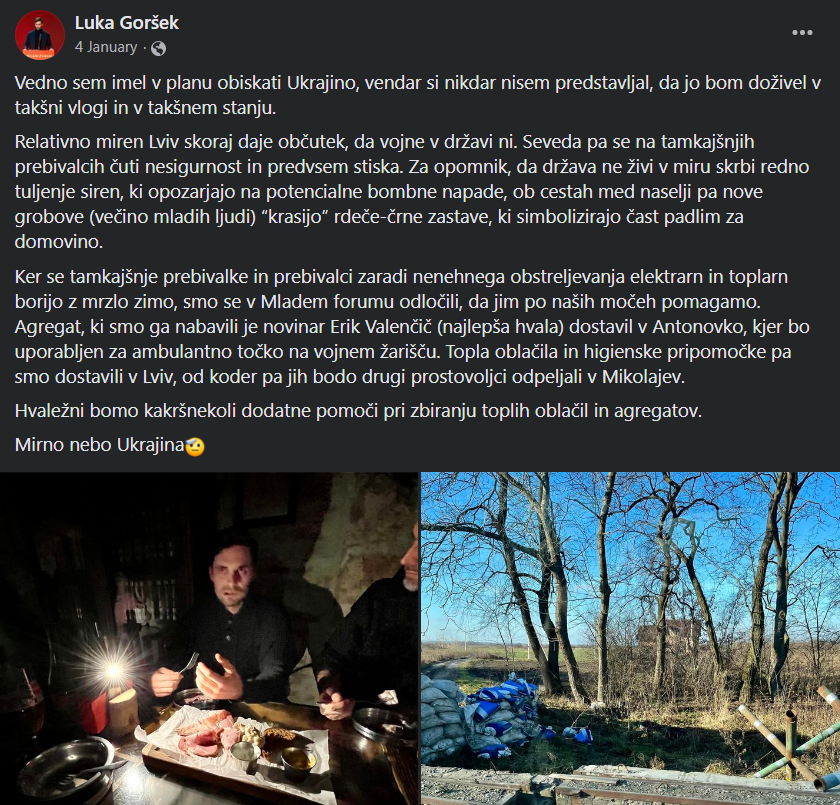View the candlelit dinner photo

point(209,638)
